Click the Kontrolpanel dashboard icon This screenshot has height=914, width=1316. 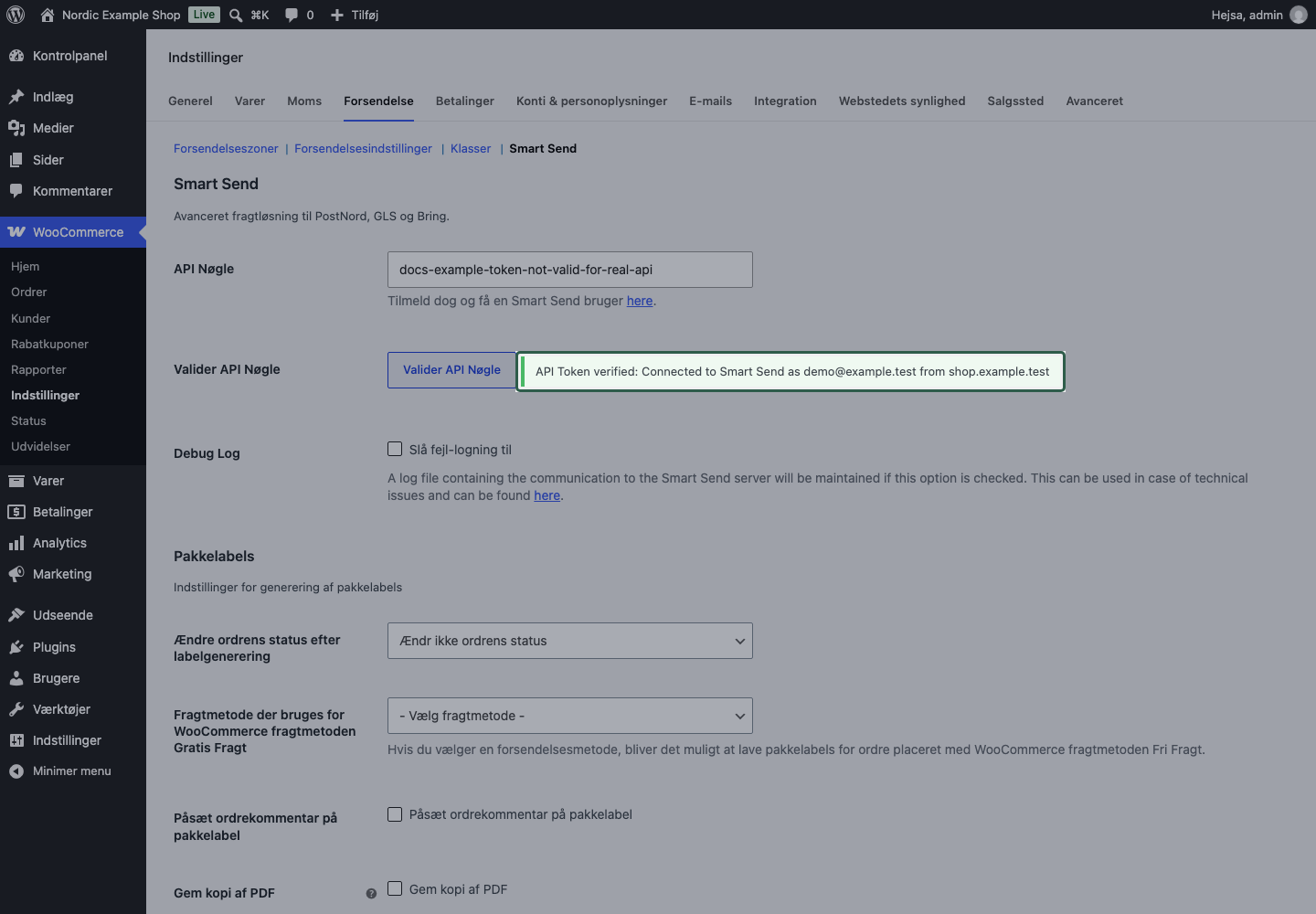16,56
